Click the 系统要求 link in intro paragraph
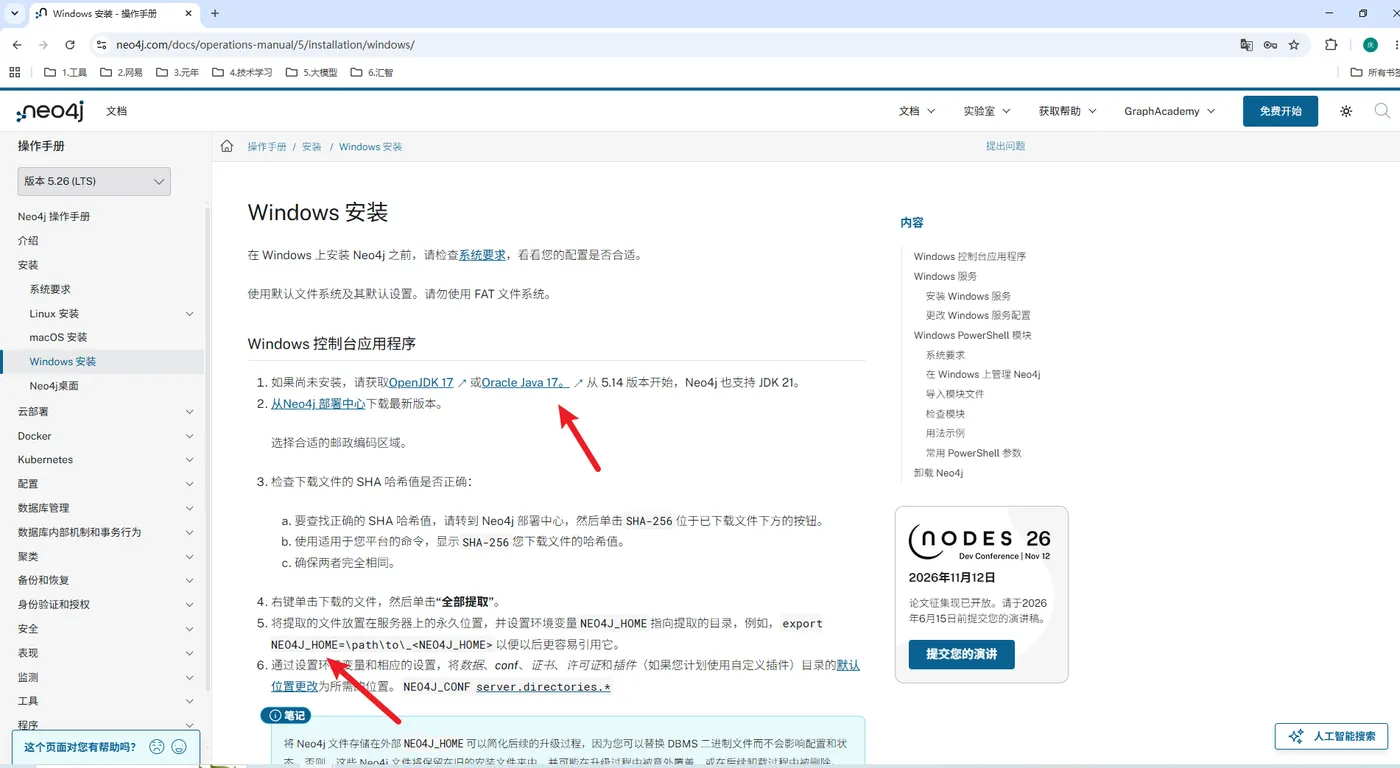1400x768 pixels. coord(482,255)
